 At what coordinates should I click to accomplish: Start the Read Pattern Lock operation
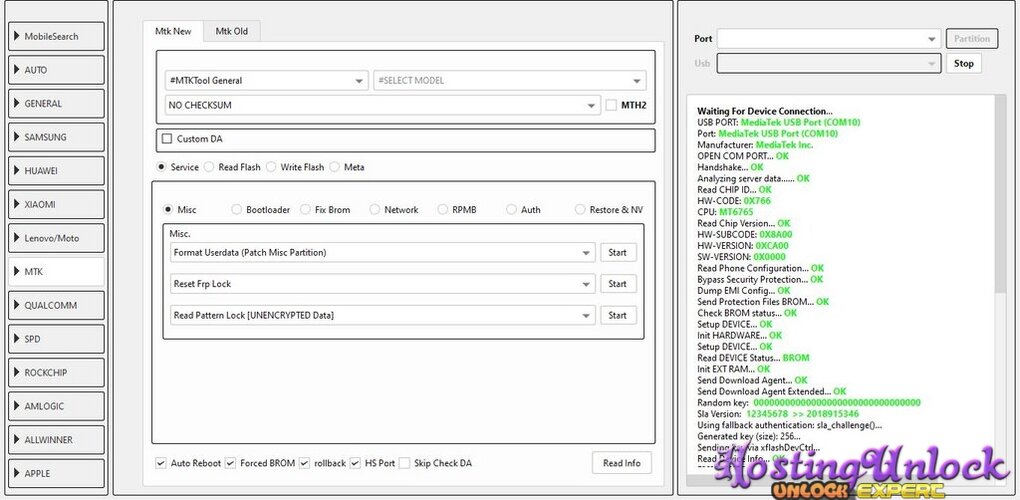click(618, 315)
